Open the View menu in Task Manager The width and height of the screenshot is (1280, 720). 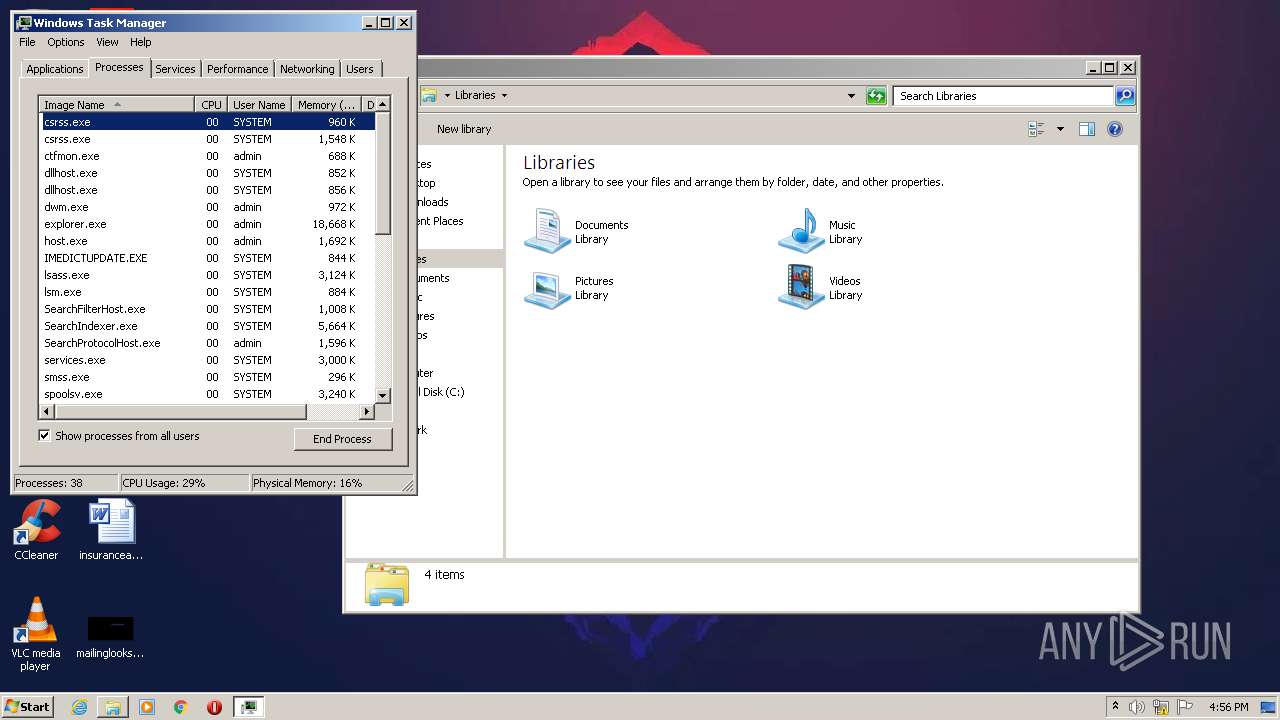point(107,42)
